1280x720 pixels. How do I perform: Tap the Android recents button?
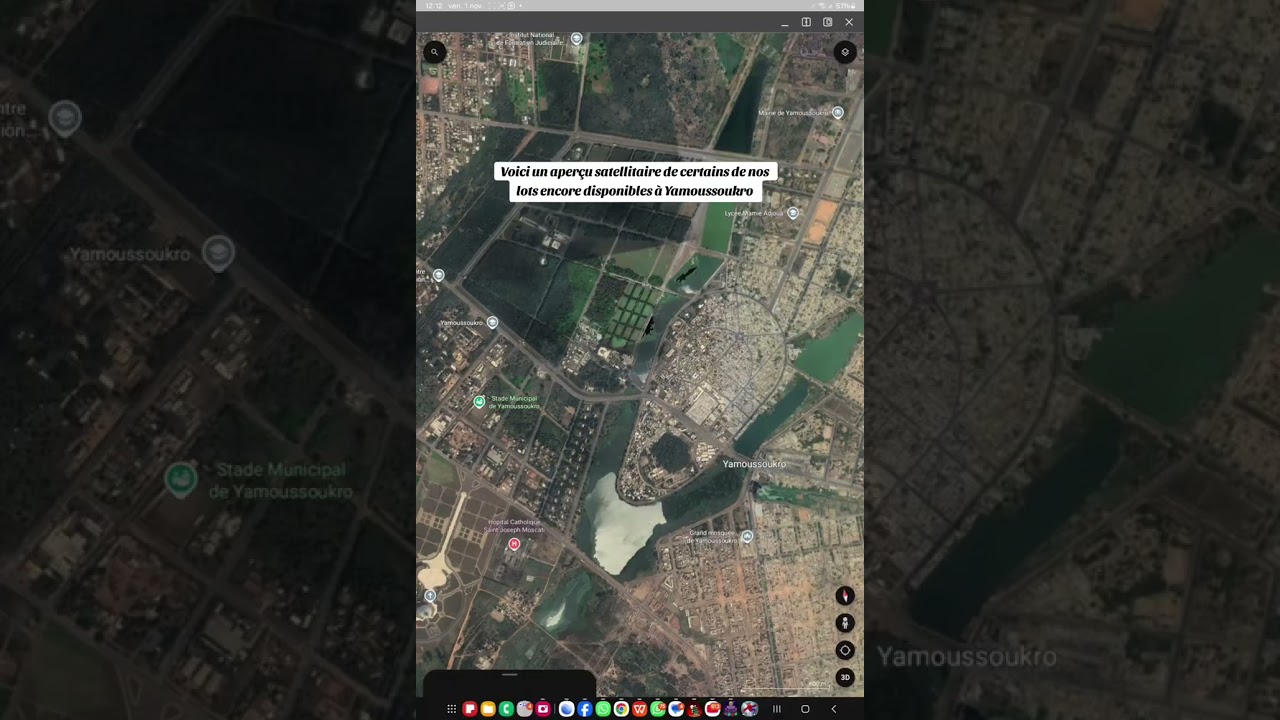tap(776, 709)
